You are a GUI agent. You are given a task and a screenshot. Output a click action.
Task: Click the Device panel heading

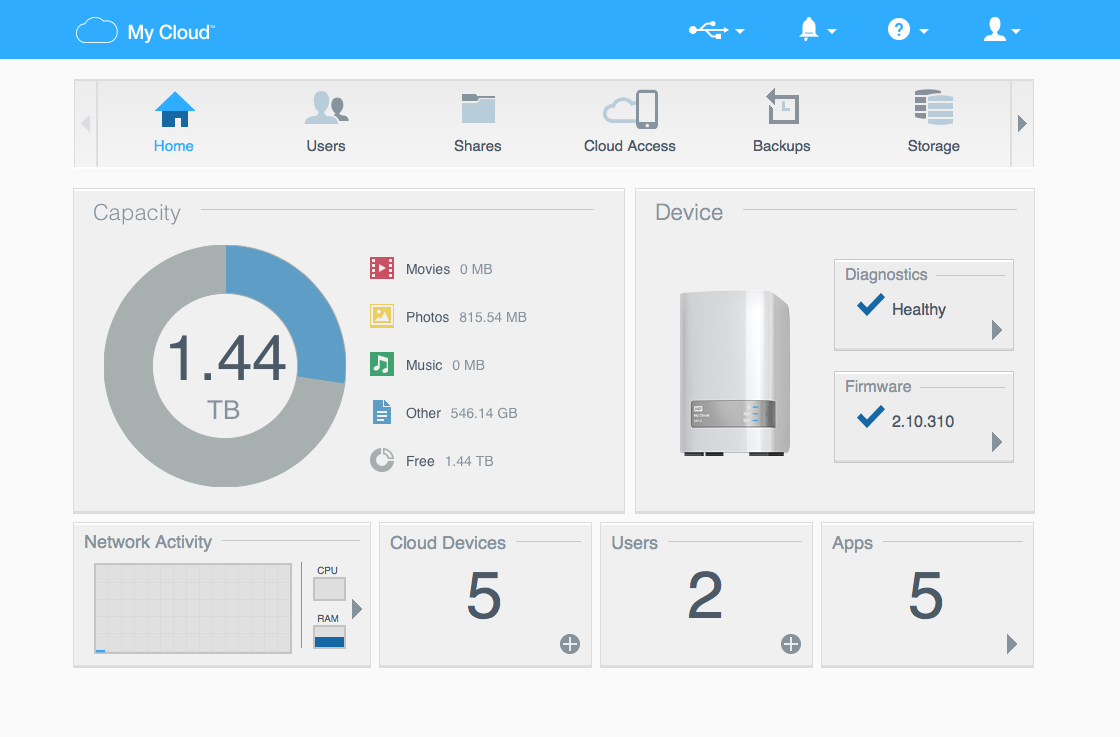[x=689, y=212]
